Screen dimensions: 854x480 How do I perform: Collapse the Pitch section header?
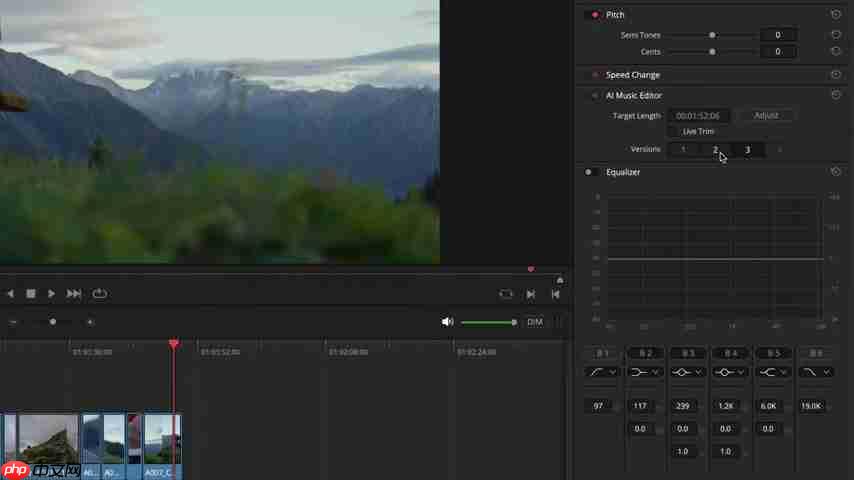[615, 15]
